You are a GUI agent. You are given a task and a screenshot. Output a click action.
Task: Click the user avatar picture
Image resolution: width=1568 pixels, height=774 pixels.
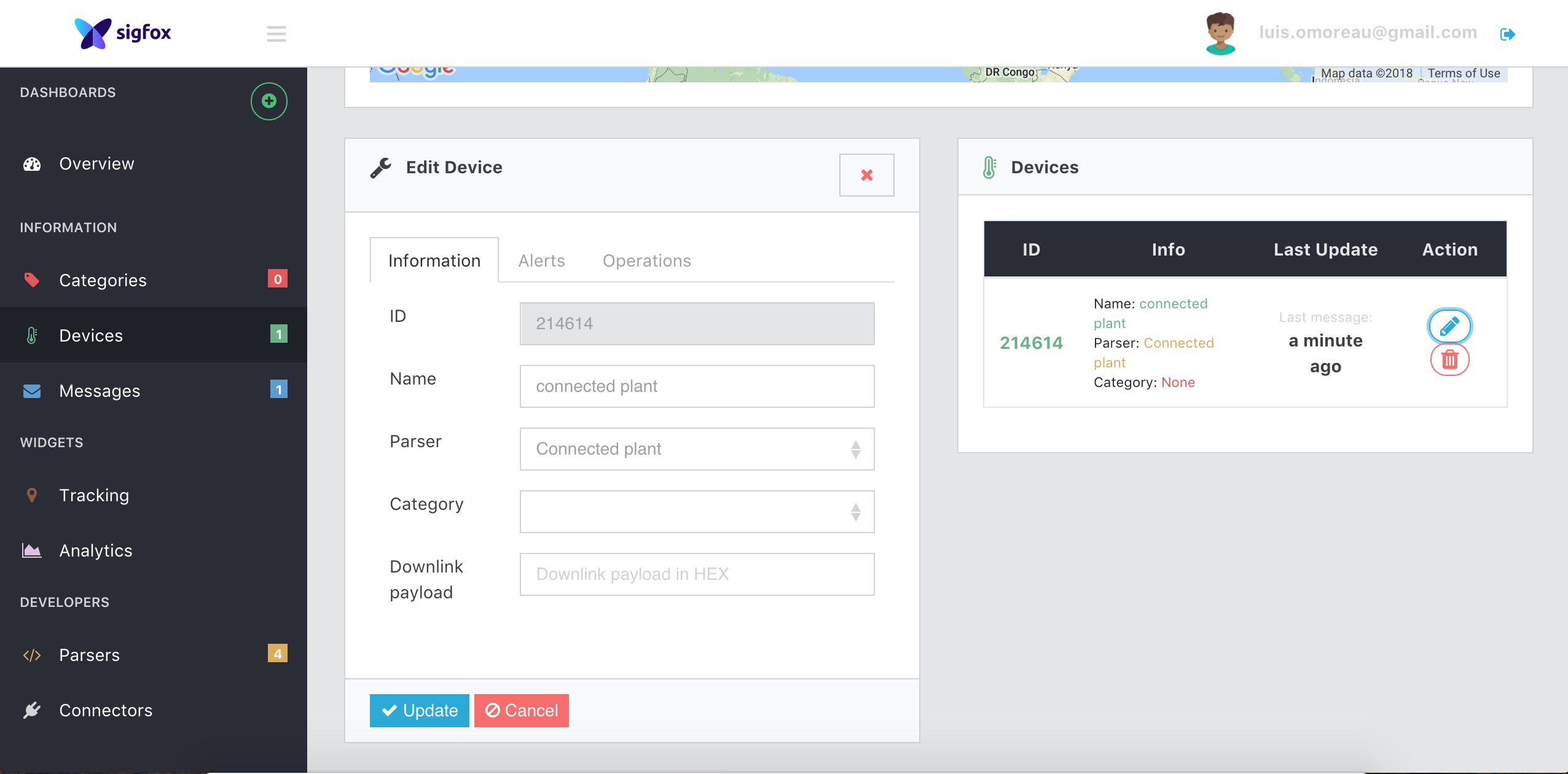1220,33
